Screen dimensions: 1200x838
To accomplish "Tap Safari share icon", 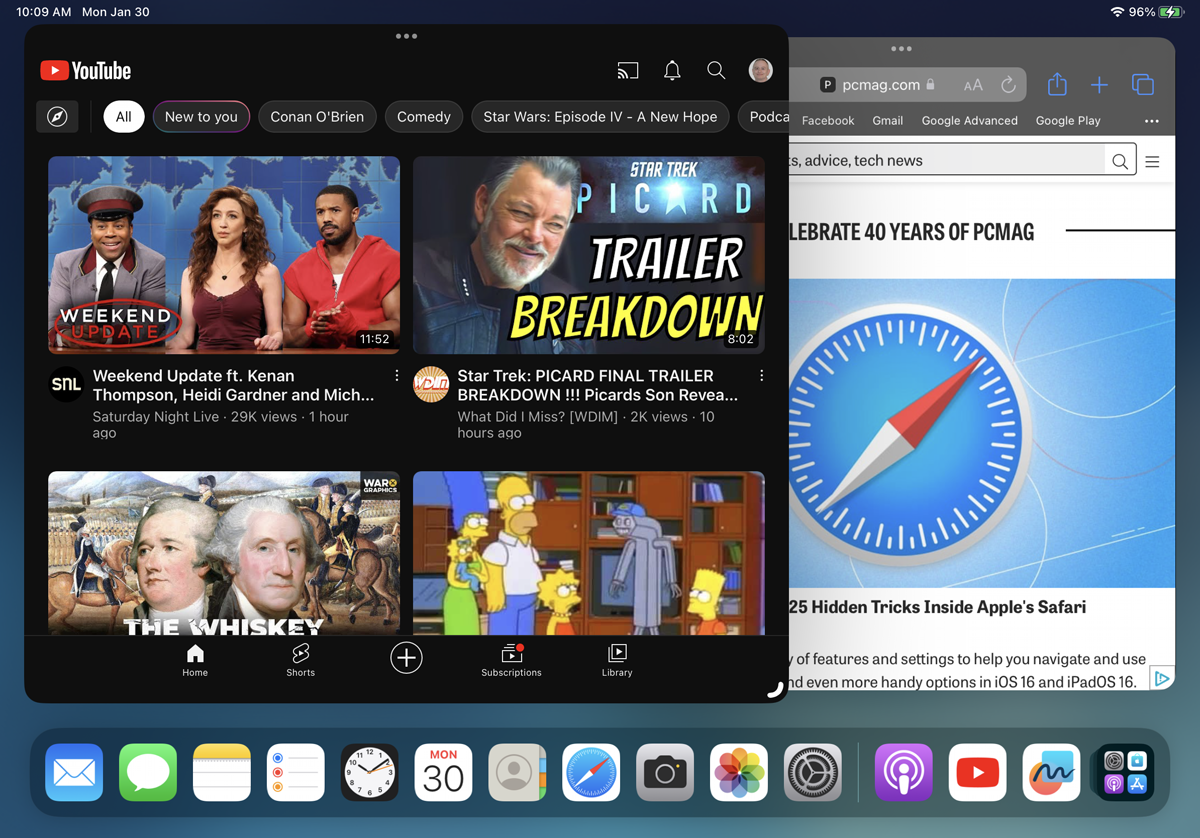I will (x=1057, y=85).
